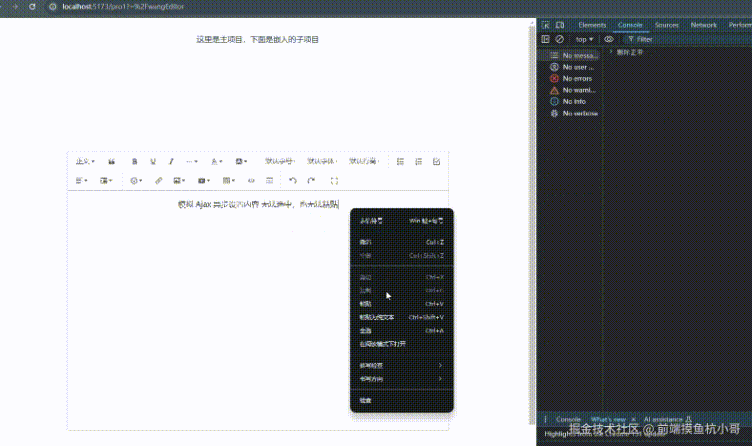
Task: Choose the inspect entry at the bottom of the context menu
Action: 401,401
